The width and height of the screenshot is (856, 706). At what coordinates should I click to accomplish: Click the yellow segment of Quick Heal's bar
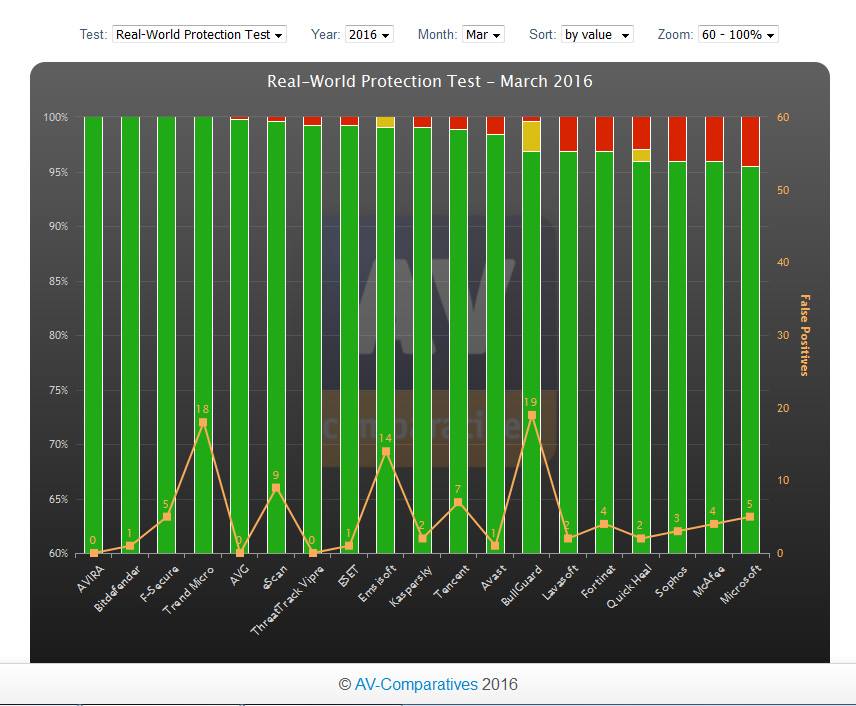(x=641, y=155)
